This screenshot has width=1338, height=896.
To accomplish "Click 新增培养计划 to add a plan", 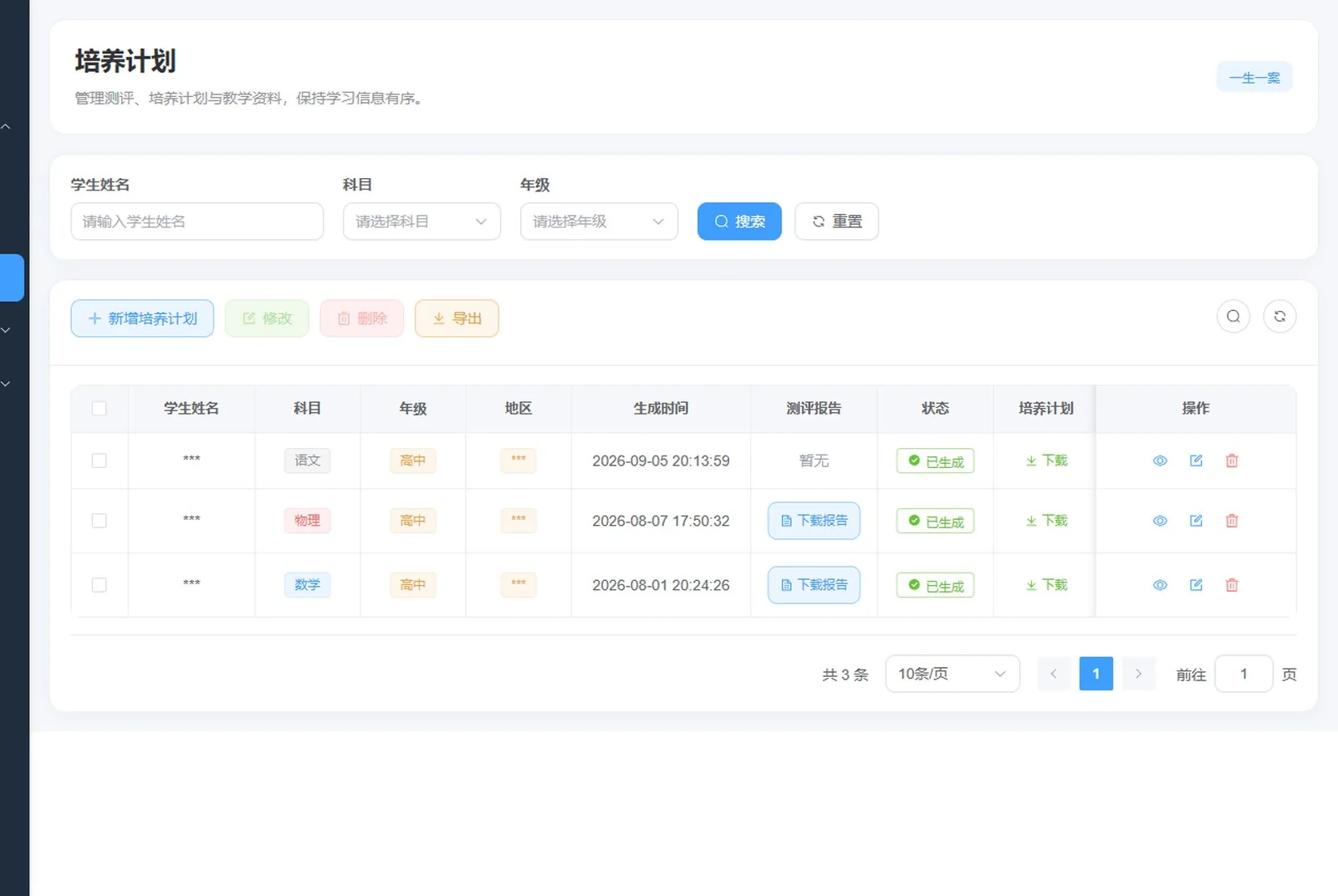I will point(142,318).
